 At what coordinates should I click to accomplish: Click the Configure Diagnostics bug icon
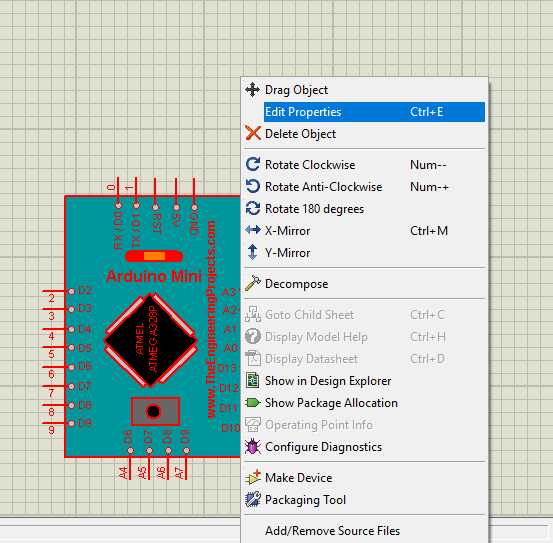click(253, 446)
